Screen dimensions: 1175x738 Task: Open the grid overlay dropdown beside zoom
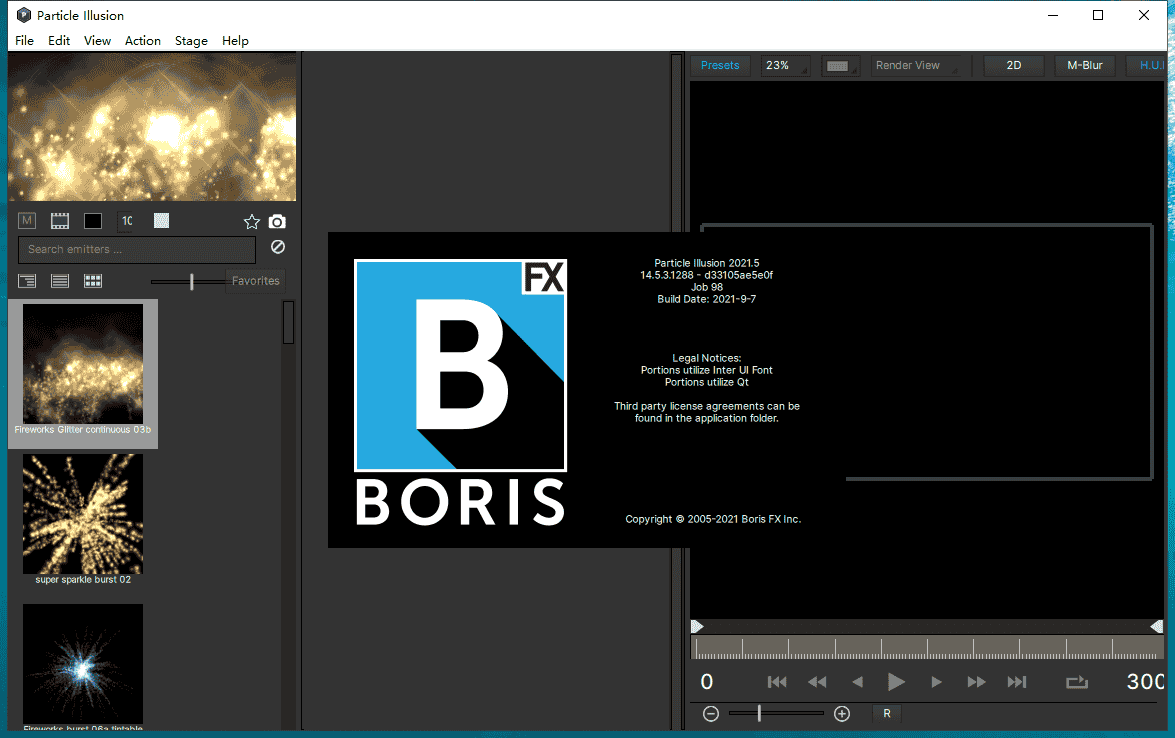pyautogui.click(x=840, y=64)
